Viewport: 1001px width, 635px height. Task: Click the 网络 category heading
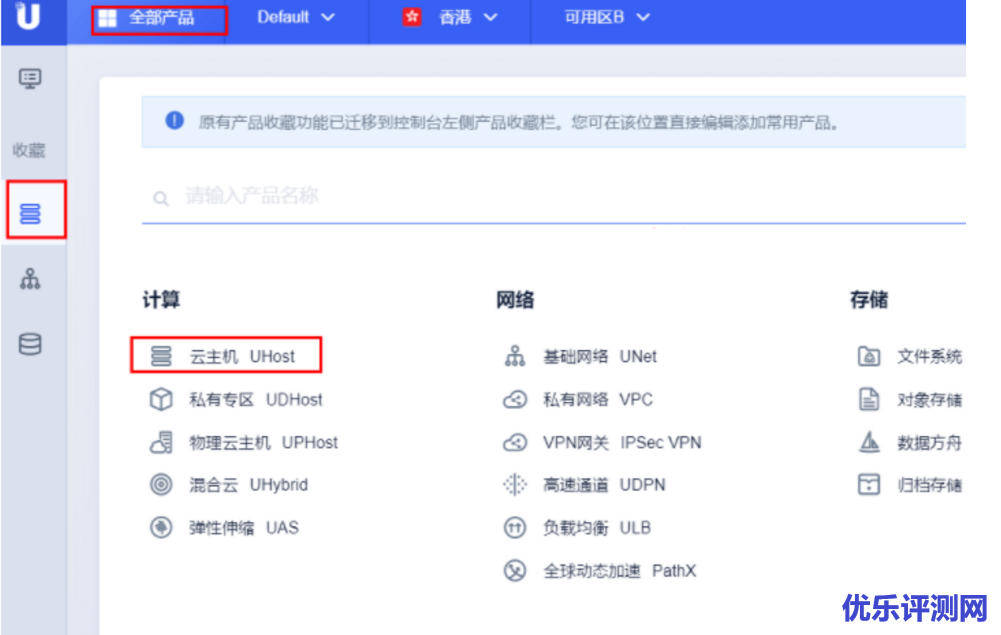click(x=515, y=299)
